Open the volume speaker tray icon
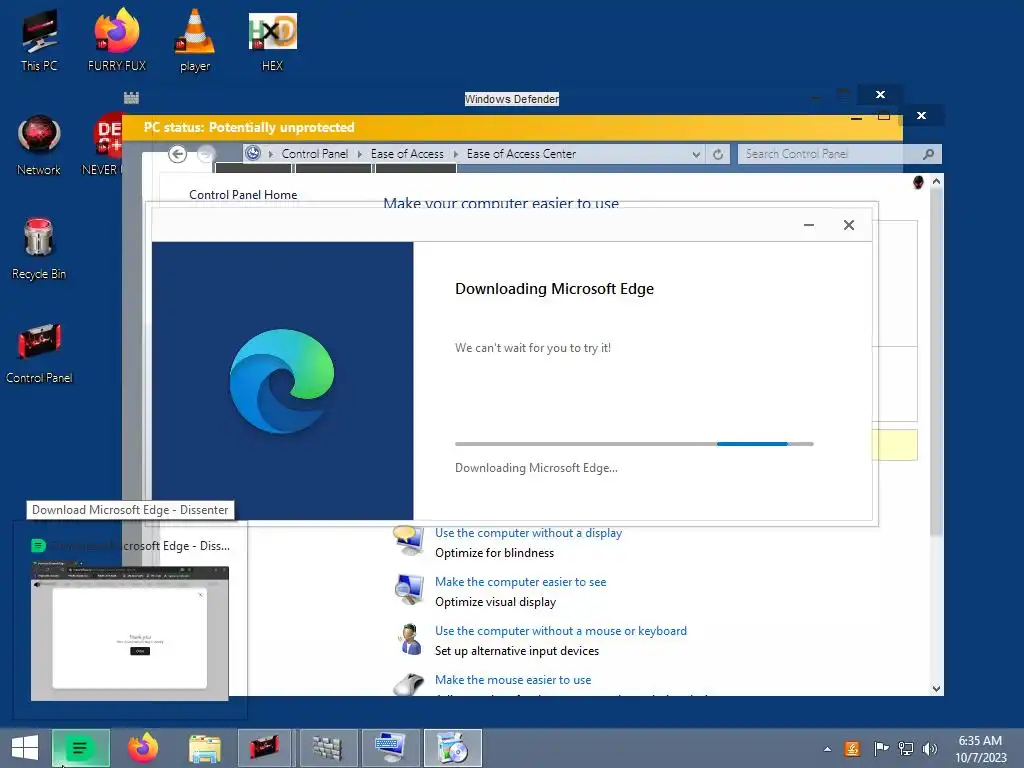The width and height of the screenshot is (1024, 768). [930, 749]
